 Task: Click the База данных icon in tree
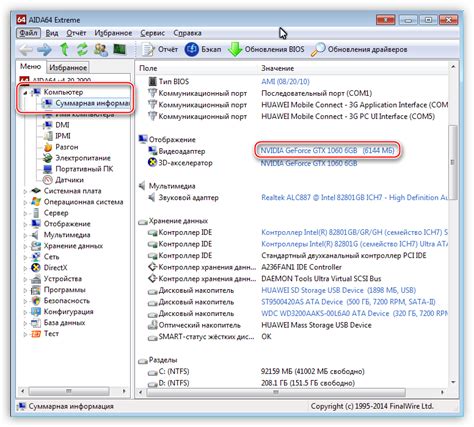click(36, 323)
